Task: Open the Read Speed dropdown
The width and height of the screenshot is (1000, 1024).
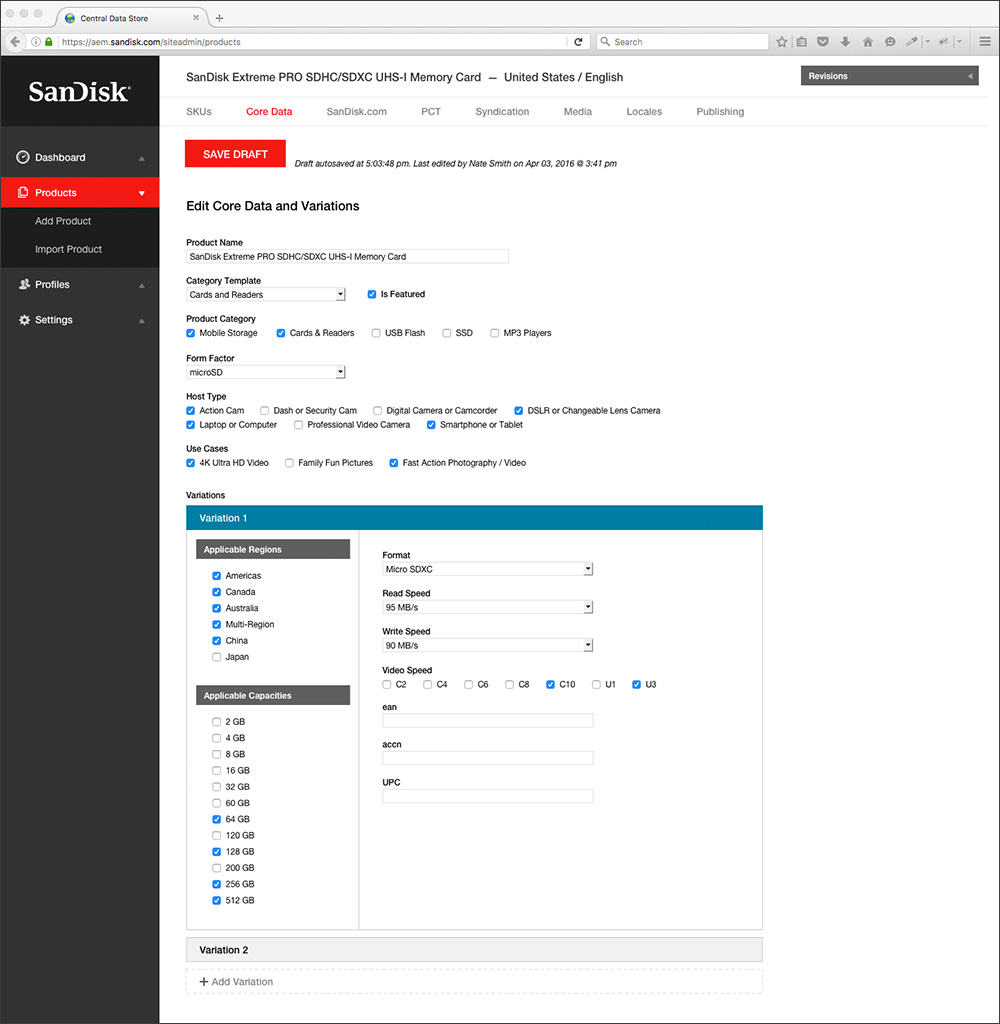Action: coord(487,607)
